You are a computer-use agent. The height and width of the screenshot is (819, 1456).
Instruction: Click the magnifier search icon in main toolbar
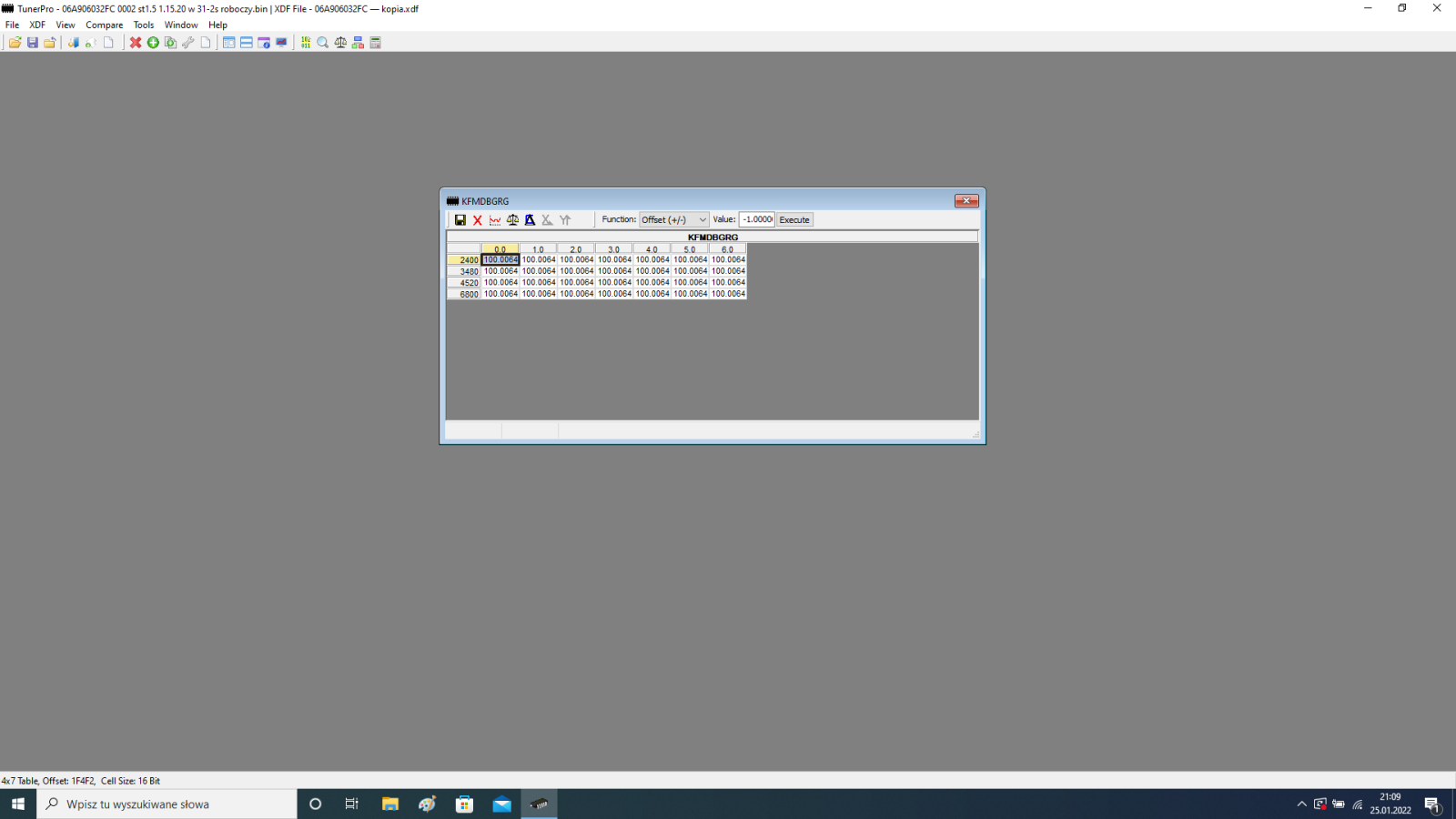[x=323, y=43]
